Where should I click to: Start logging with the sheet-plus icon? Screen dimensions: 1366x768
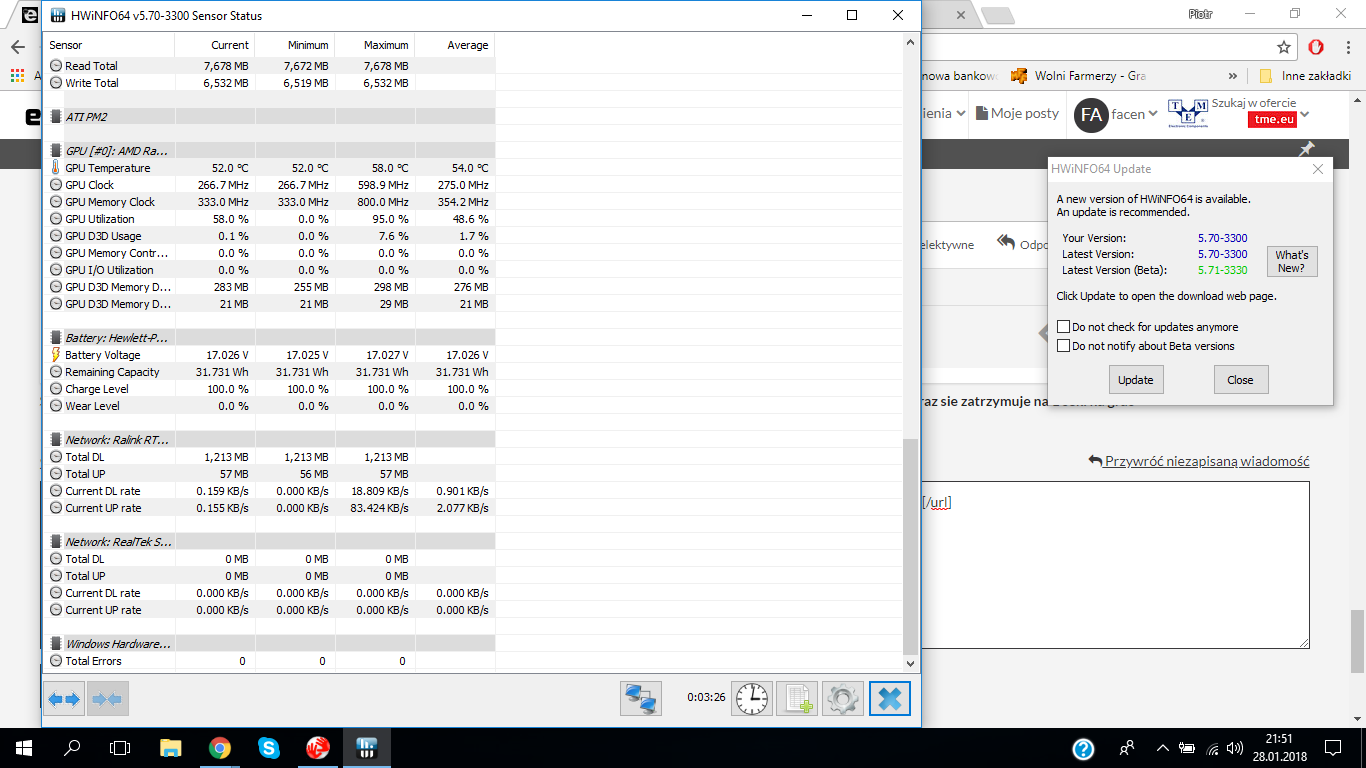coord(797,699)
